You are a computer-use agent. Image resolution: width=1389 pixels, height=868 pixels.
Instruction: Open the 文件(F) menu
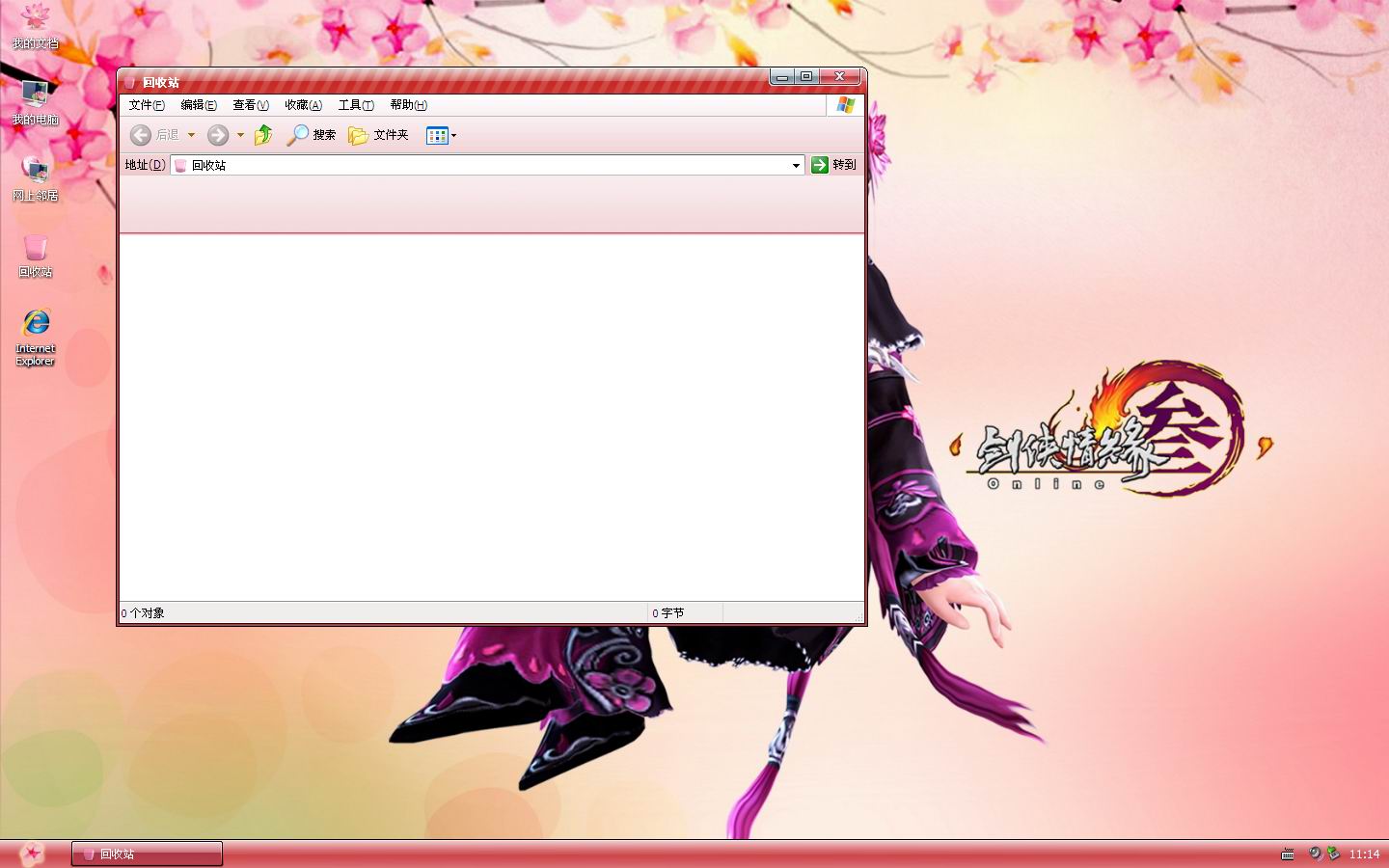147,105
